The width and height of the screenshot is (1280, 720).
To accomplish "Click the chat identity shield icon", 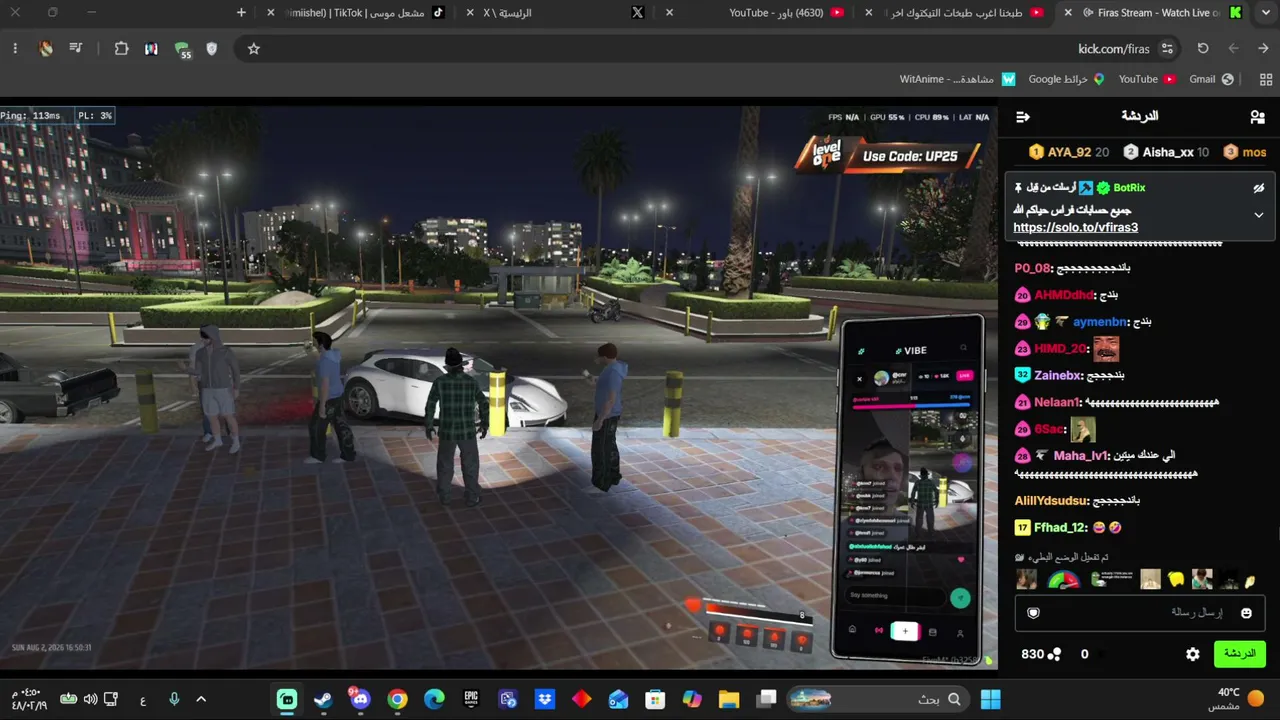I will 1034,613.
